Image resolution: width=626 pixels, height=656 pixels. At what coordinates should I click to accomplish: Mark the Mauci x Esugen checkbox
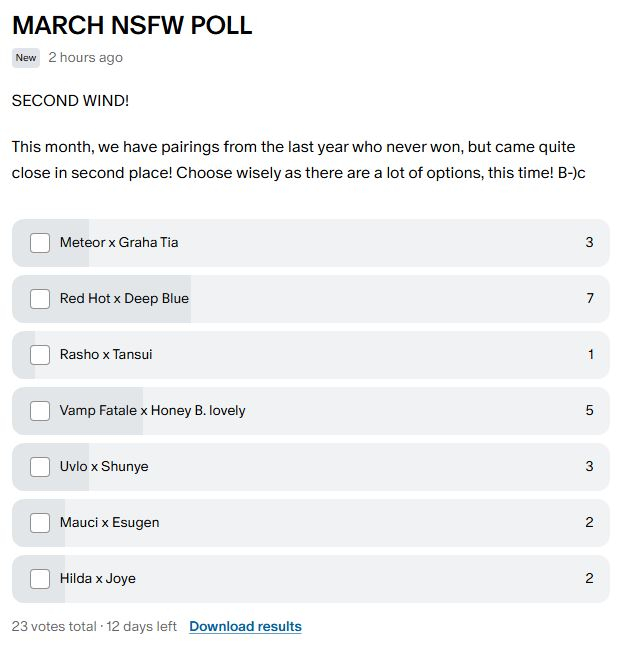[40, 523]
